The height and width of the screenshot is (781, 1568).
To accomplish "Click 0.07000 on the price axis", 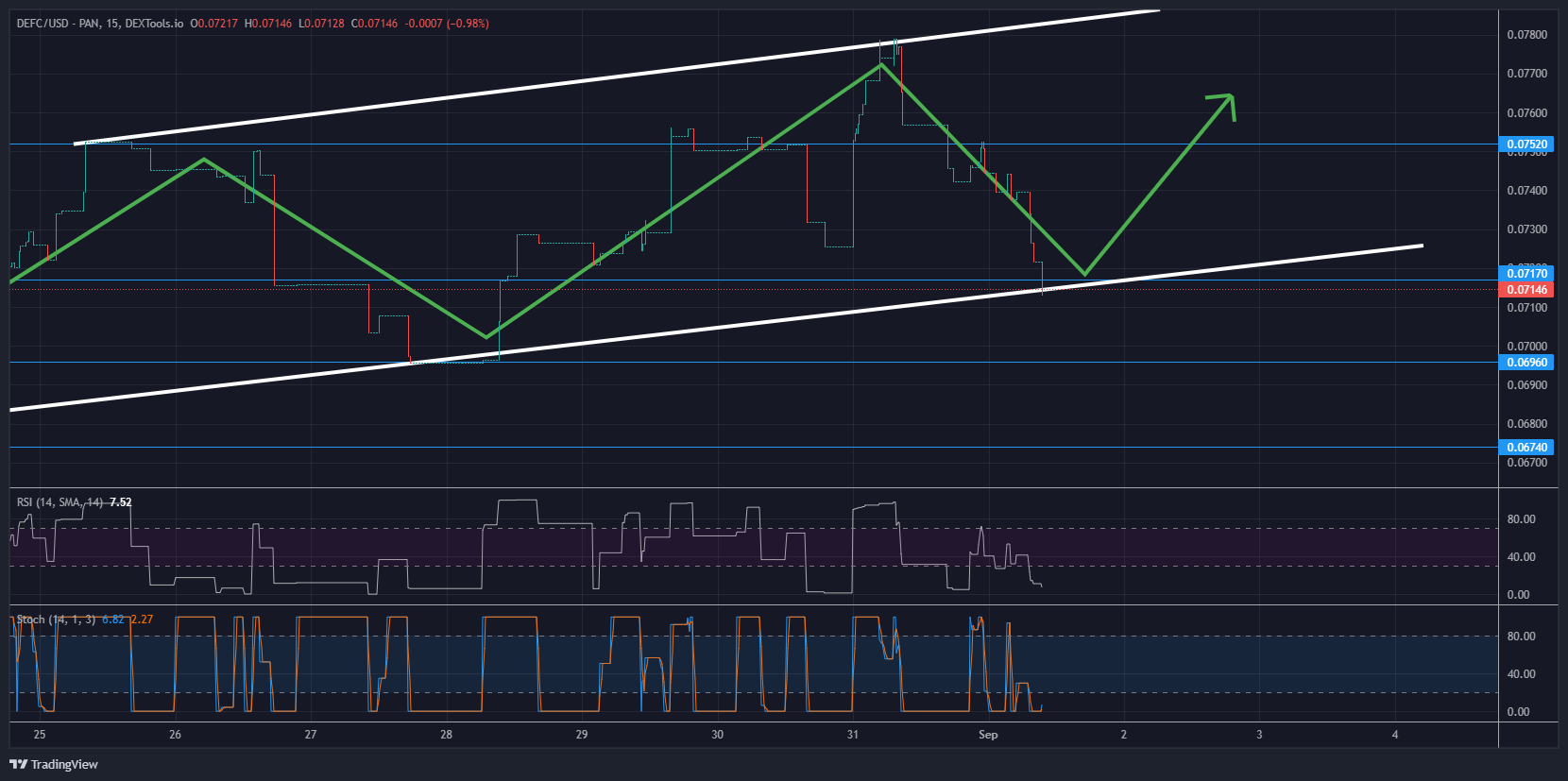I will [1527, 347].
